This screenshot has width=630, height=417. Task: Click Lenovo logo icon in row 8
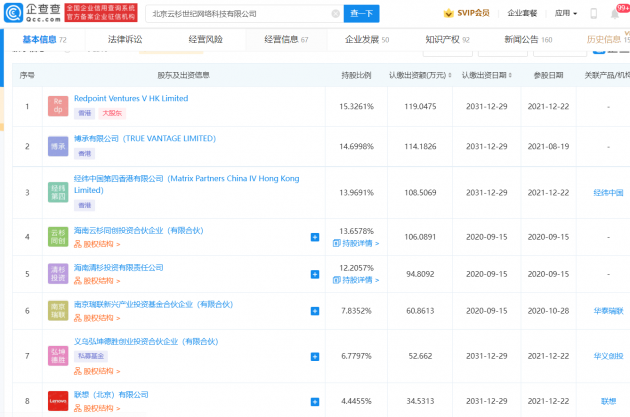[x=58, y=401]
